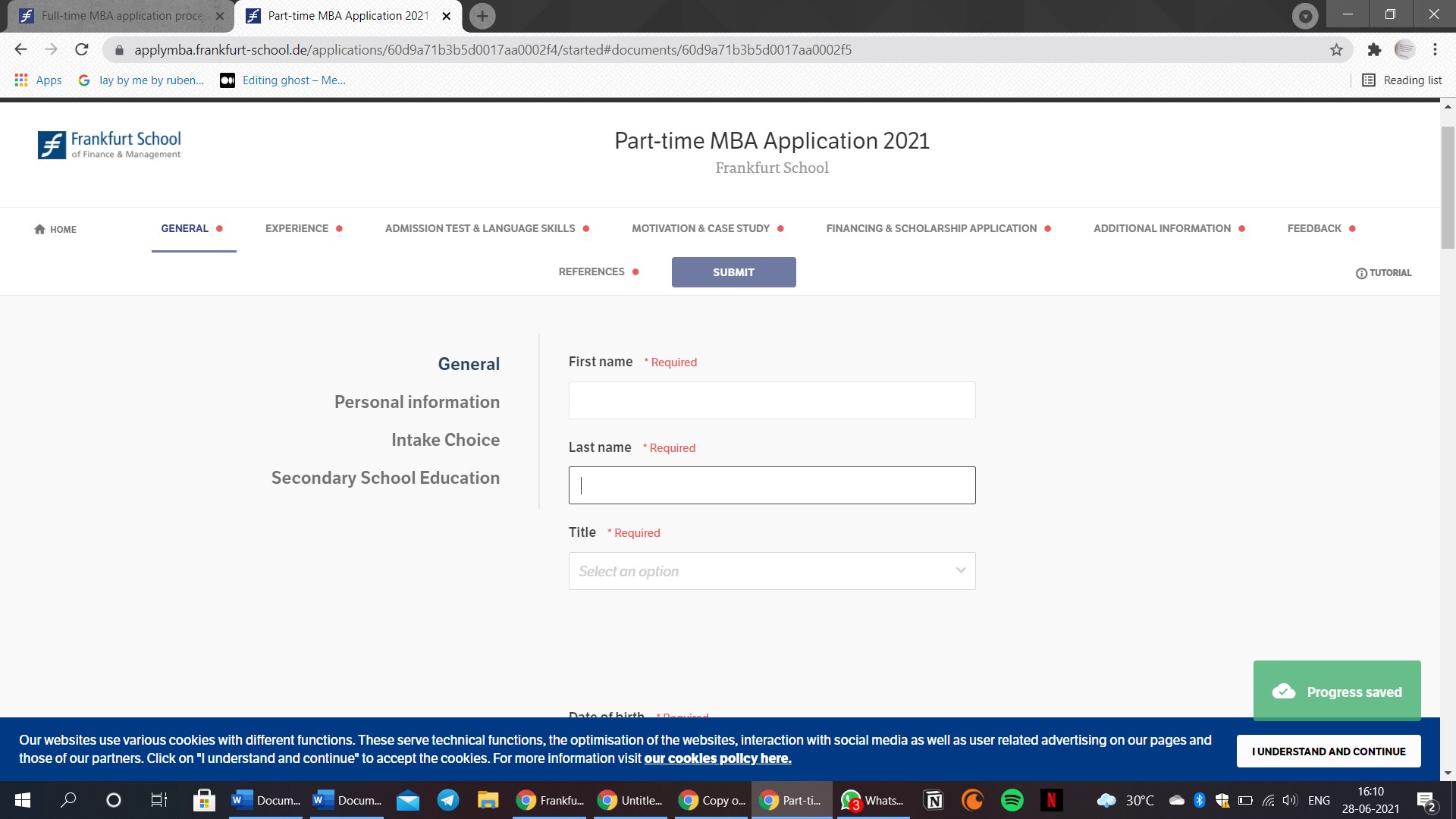The width and height of the screenshot is (1456, 819).
Task: Click the Submit button
Action: [733, 271]
